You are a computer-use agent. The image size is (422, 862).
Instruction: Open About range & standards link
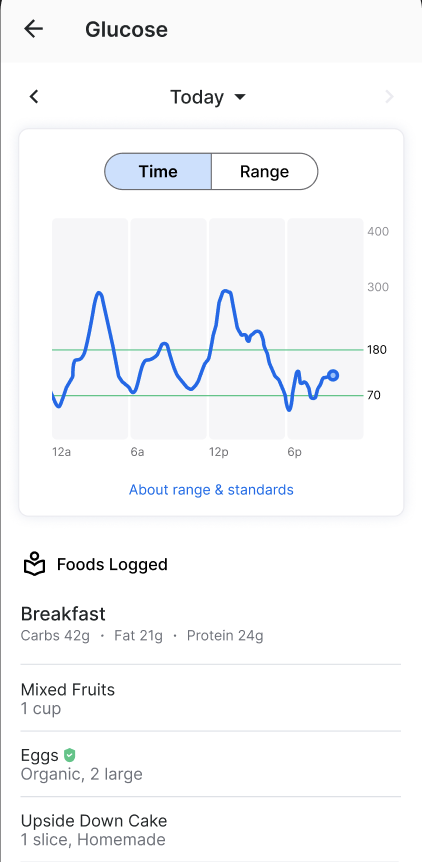tap(211, 489)
